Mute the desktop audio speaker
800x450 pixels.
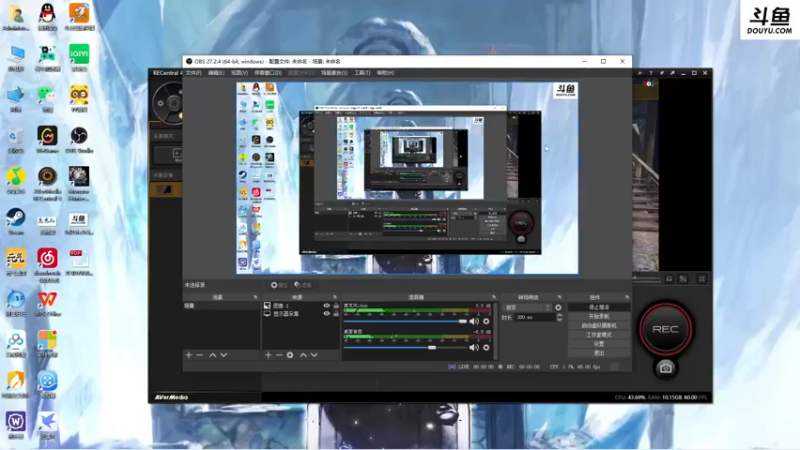click(x=474, y=347)
